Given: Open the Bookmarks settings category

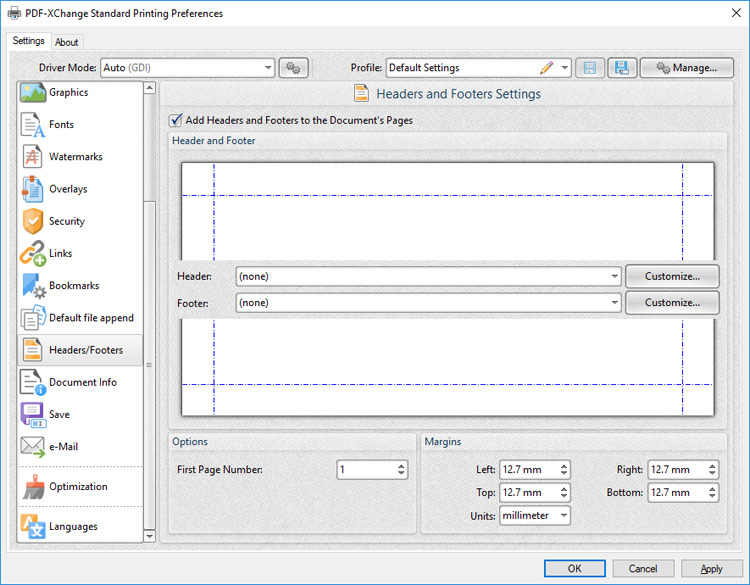Looking at the screenshot, I should point(80,286).
